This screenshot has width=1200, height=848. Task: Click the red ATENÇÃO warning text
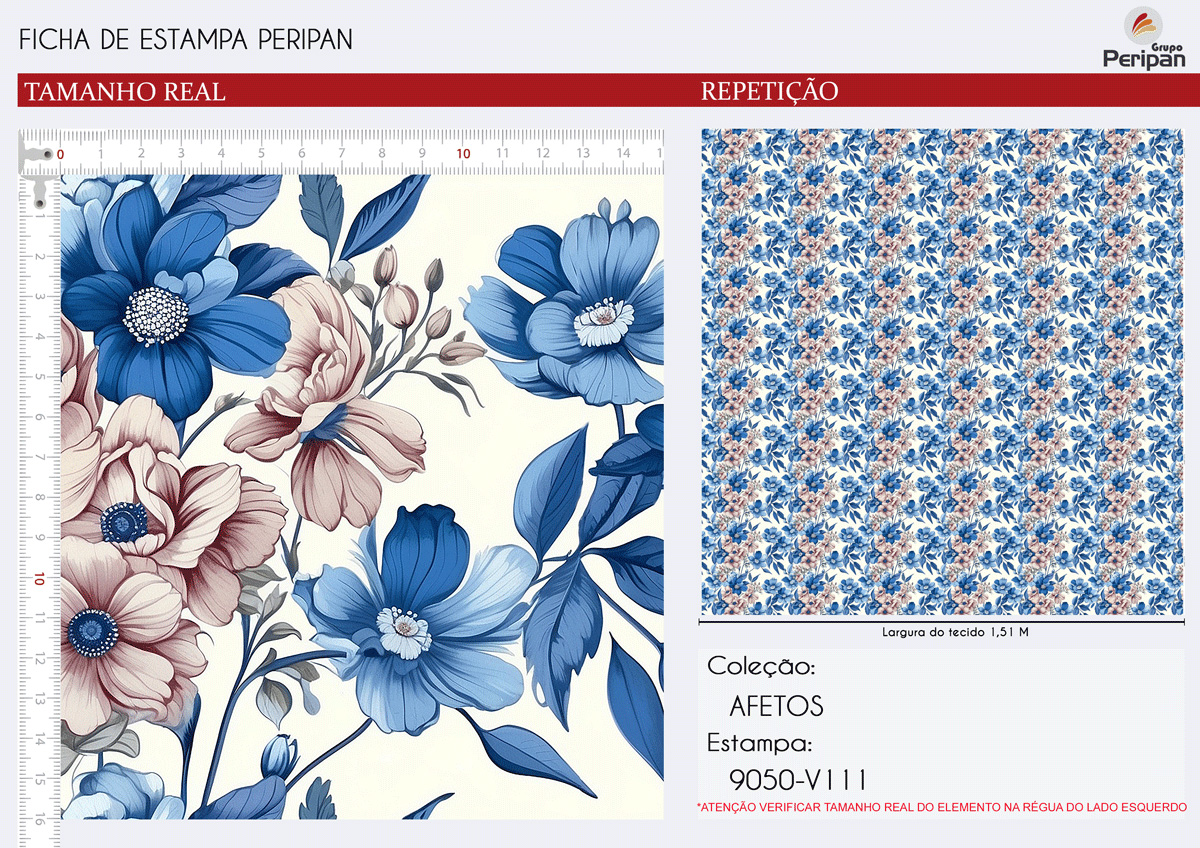point(941,806)
